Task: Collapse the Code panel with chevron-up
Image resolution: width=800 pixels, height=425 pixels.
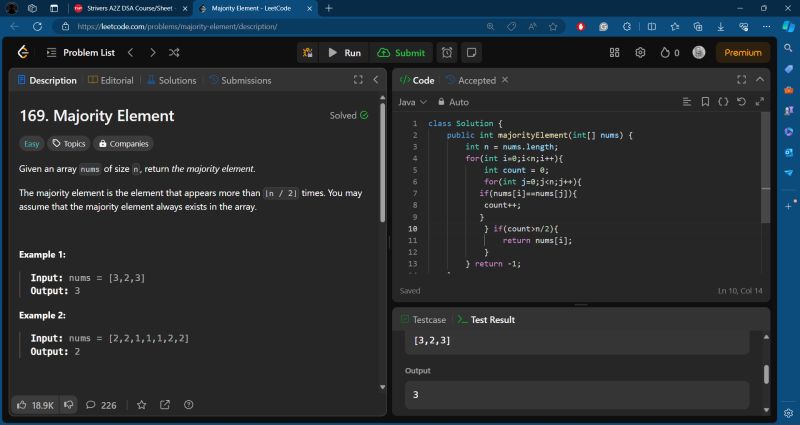Action: click(x=759, y=80)
